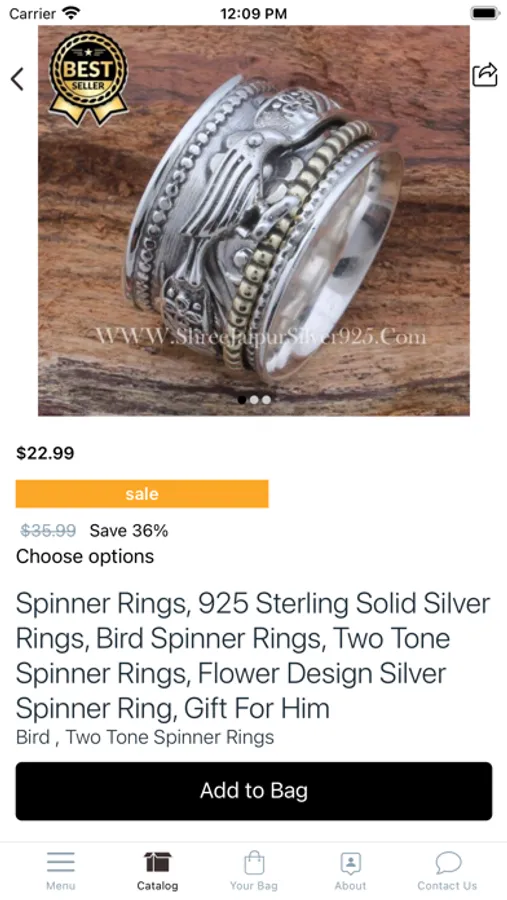The width and height of the screenshot is (507, 900).
Task: Tap Bird, Two Tone Spinner Rings subtitle
Action: click(145, 736)
